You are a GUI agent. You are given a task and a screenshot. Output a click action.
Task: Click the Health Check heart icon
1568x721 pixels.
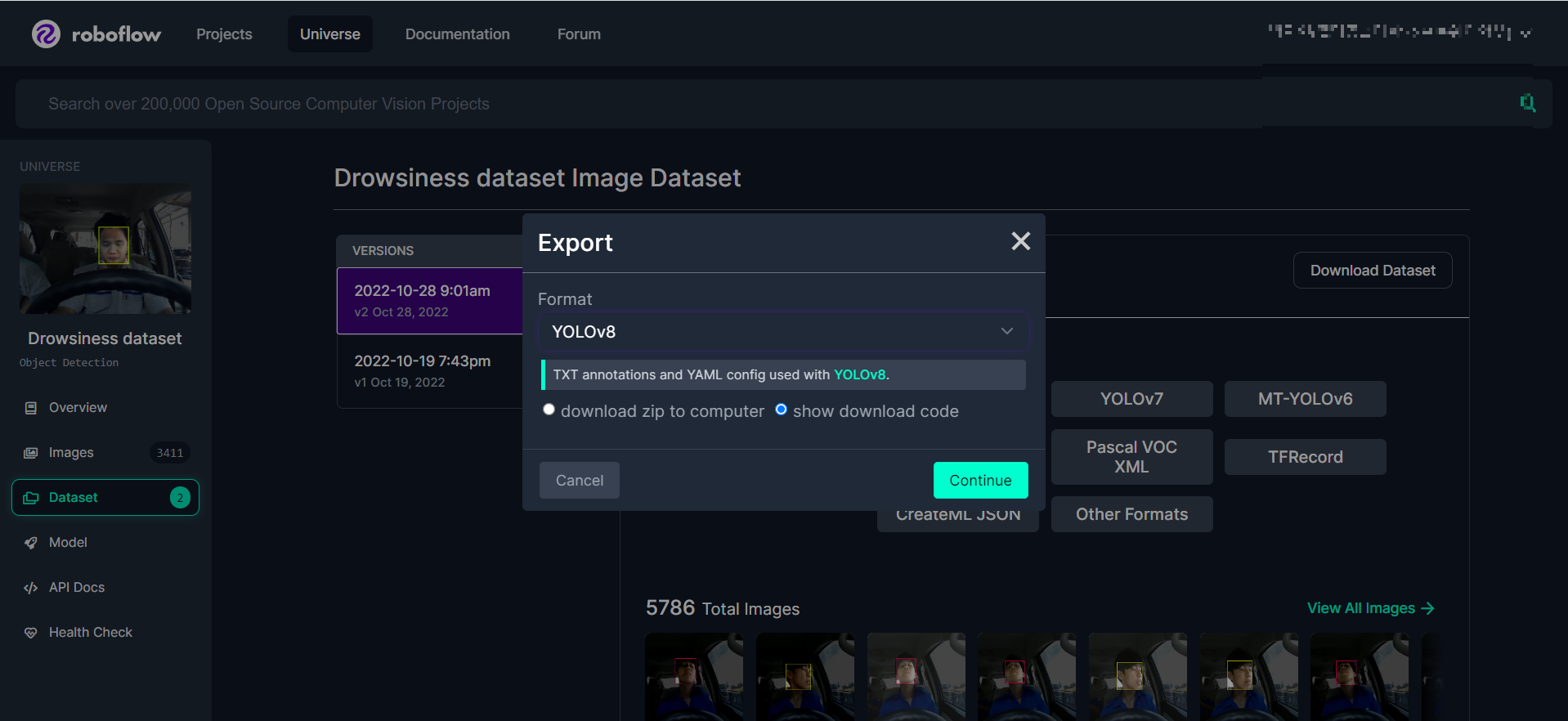(x=31, y=633)
